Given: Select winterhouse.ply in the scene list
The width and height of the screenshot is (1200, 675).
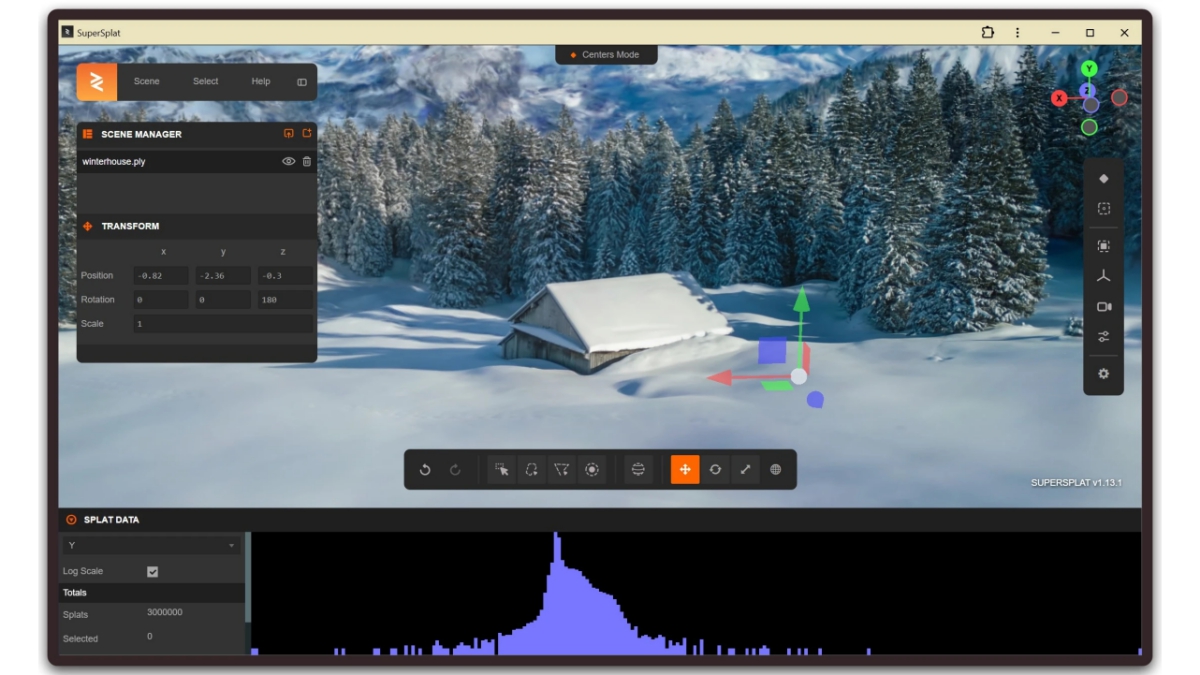Looking at the screenshot, I should 197,161.
